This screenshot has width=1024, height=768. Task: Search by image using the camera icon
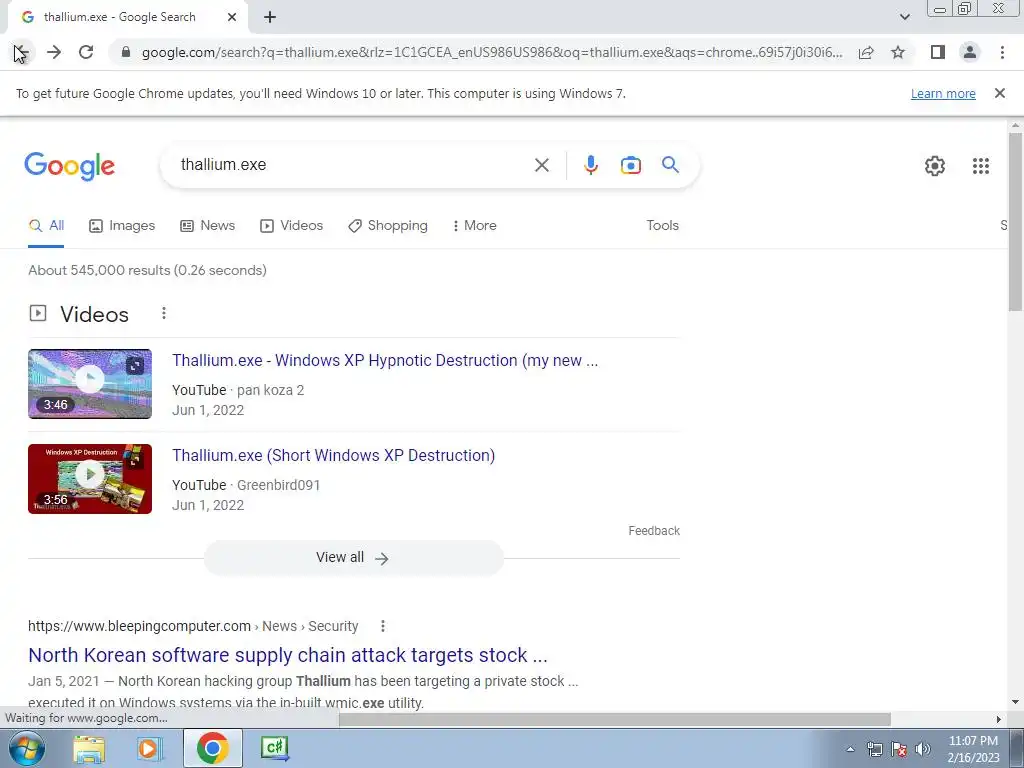[x=630, y=165]
